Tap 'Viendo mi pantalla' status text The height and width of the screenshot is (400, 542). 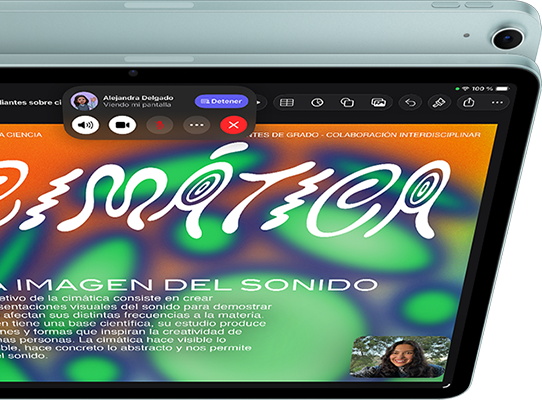(137, 105)
